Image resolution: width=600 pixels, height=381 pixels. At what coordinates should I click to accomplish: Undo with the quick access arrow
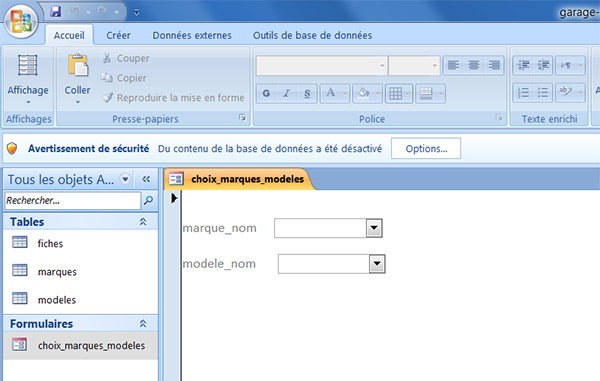75,11
